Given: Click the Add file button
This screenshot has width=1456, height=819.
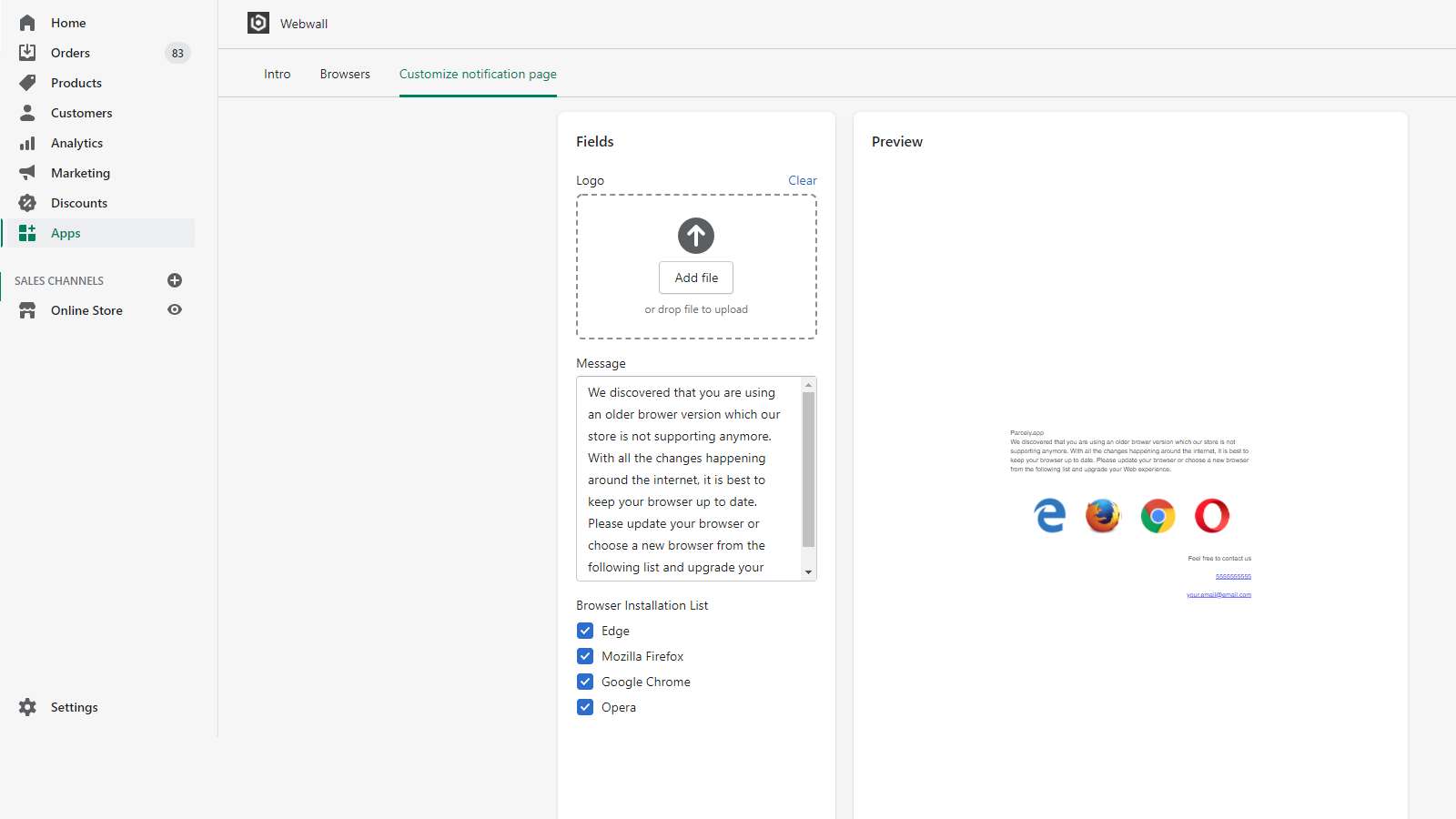Looking at the screenshot, I should (x=695, y=277).
